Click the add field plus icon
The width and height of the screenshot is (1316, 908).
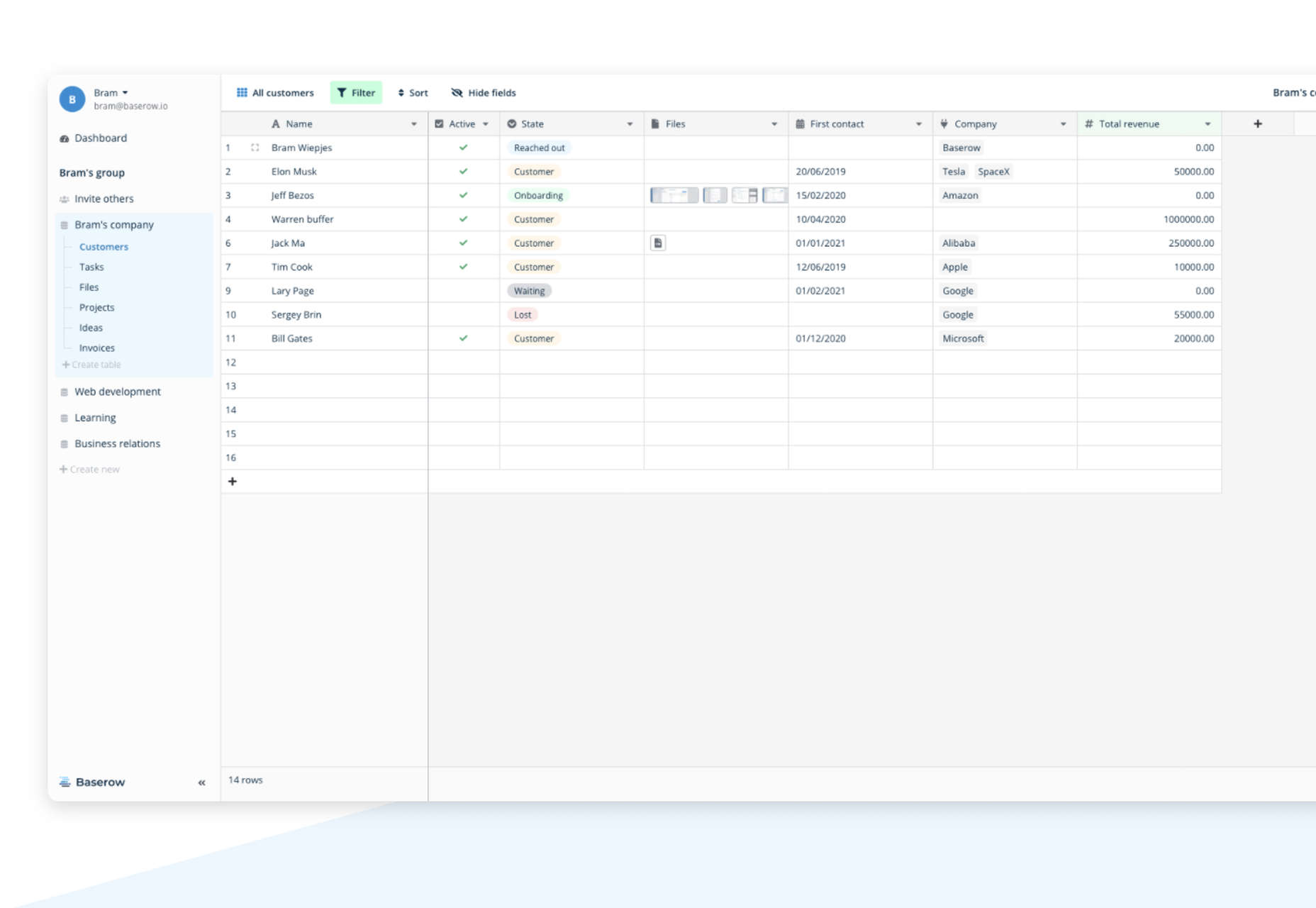coord(1257,123)
